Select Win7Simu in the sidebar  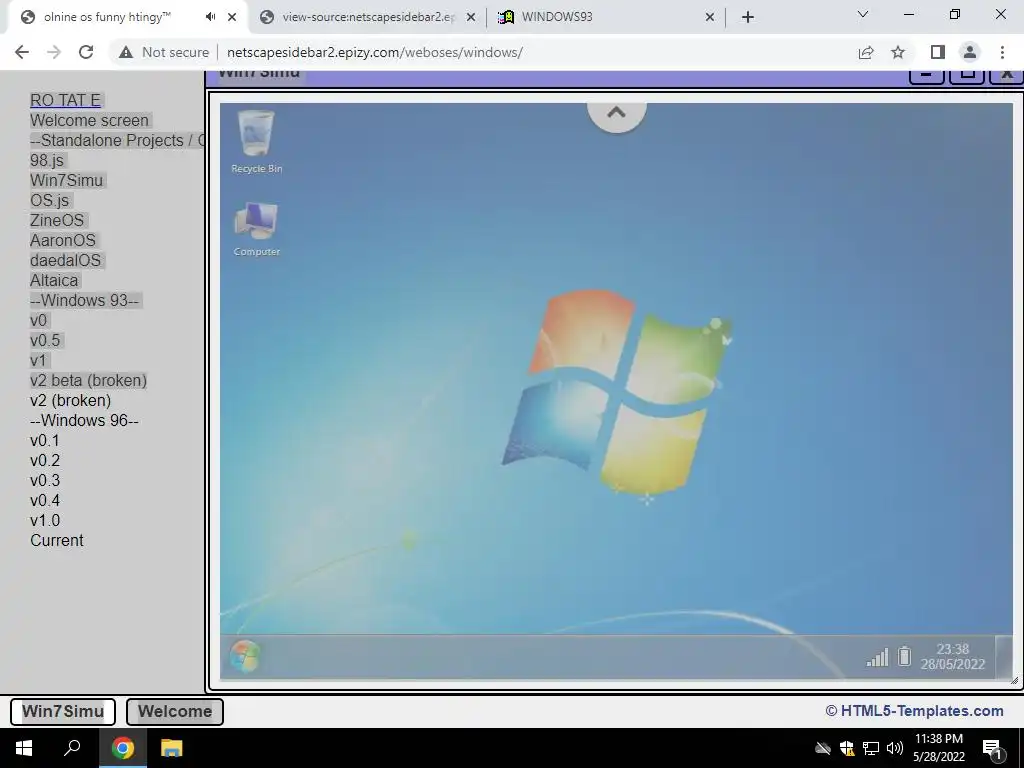pos(67,180)
